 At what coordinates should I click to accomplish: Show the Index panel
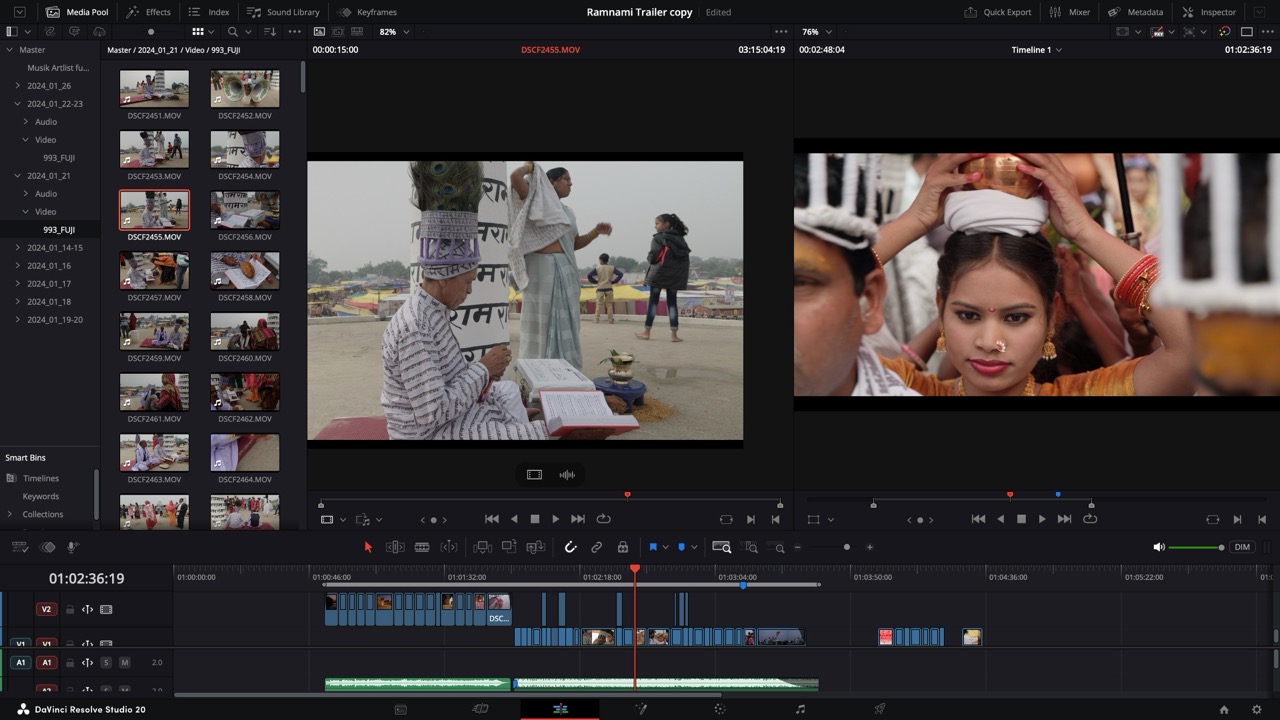click(x=210, y=12)
